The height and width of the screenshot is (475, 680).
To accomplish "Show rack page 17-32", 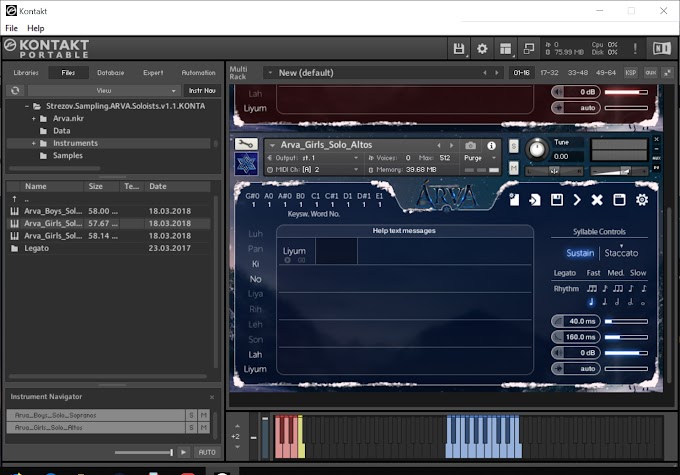I will click(549, 73).
